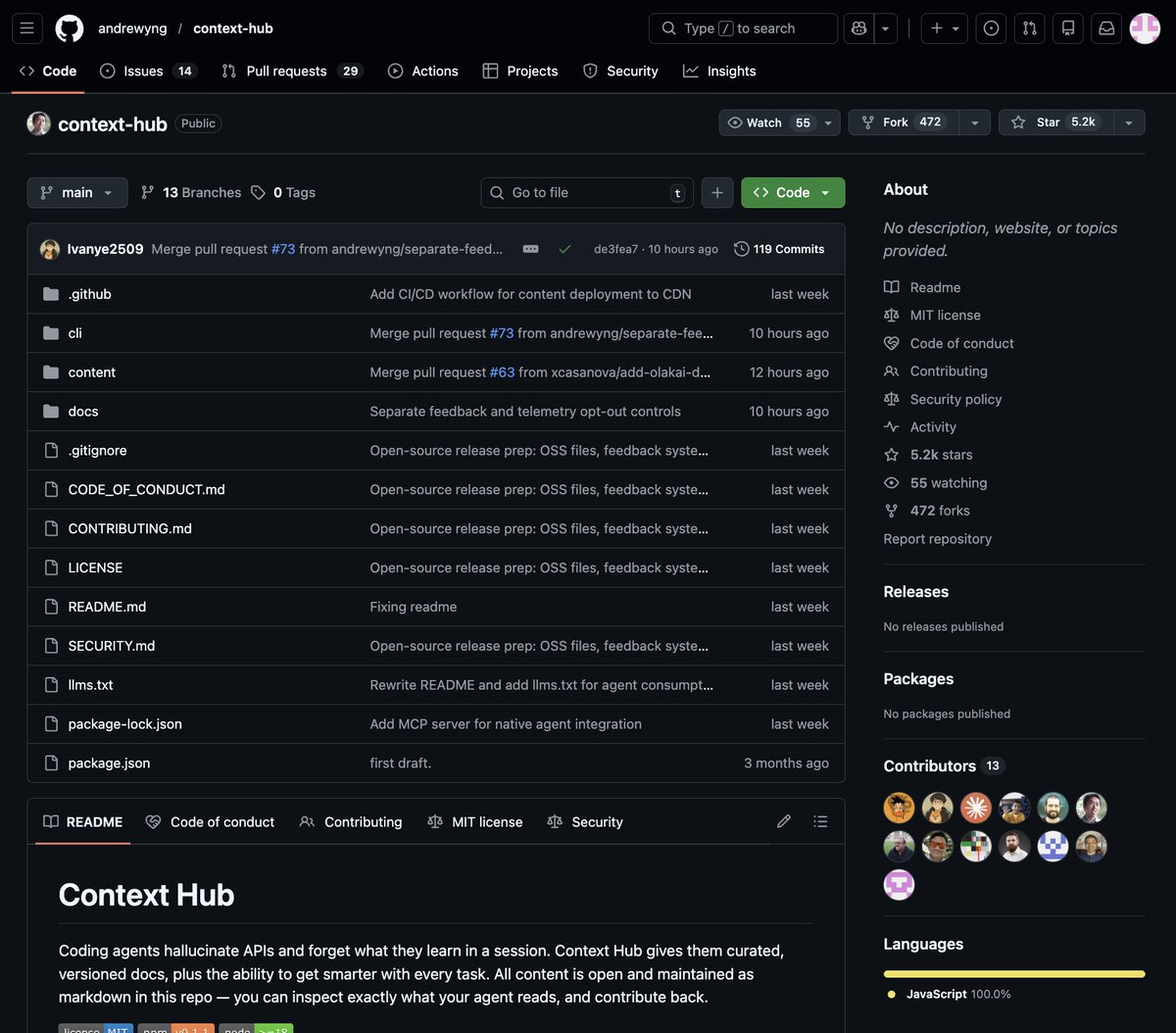Screen dimensions: 1176x1033
Task: Open the docs folder
Action: tap(83, 412)
